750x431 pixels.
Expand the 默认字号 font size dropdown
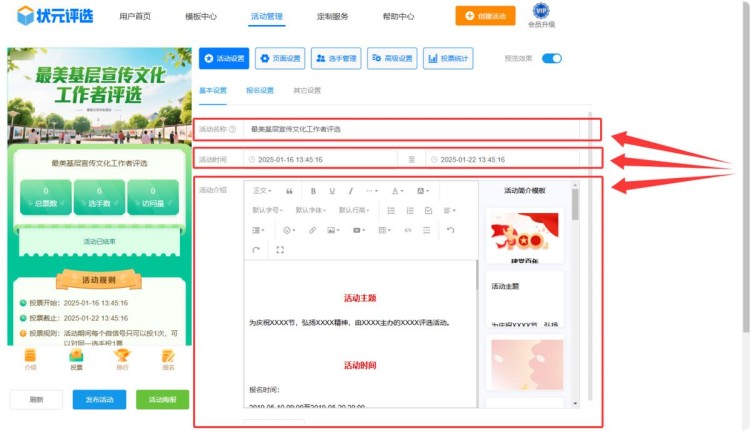[267, 211]
